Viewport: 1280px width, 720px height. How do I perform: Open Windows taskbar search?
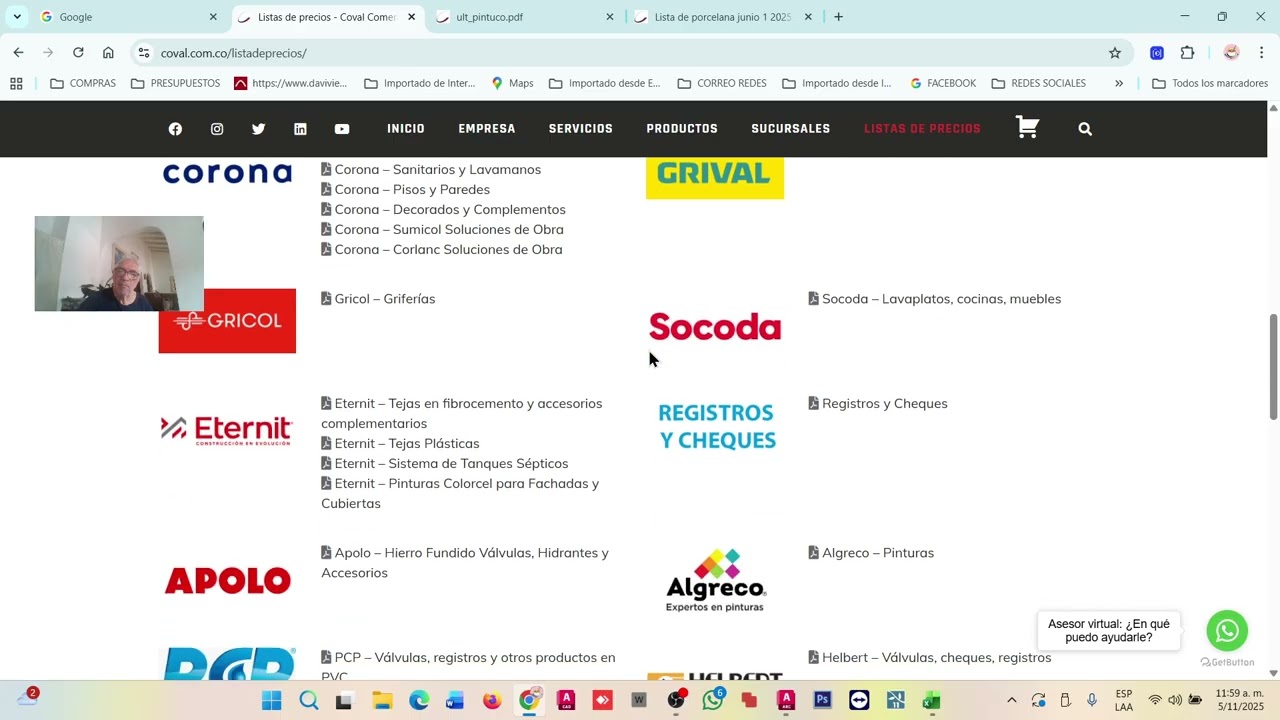(x=309, y=701)
